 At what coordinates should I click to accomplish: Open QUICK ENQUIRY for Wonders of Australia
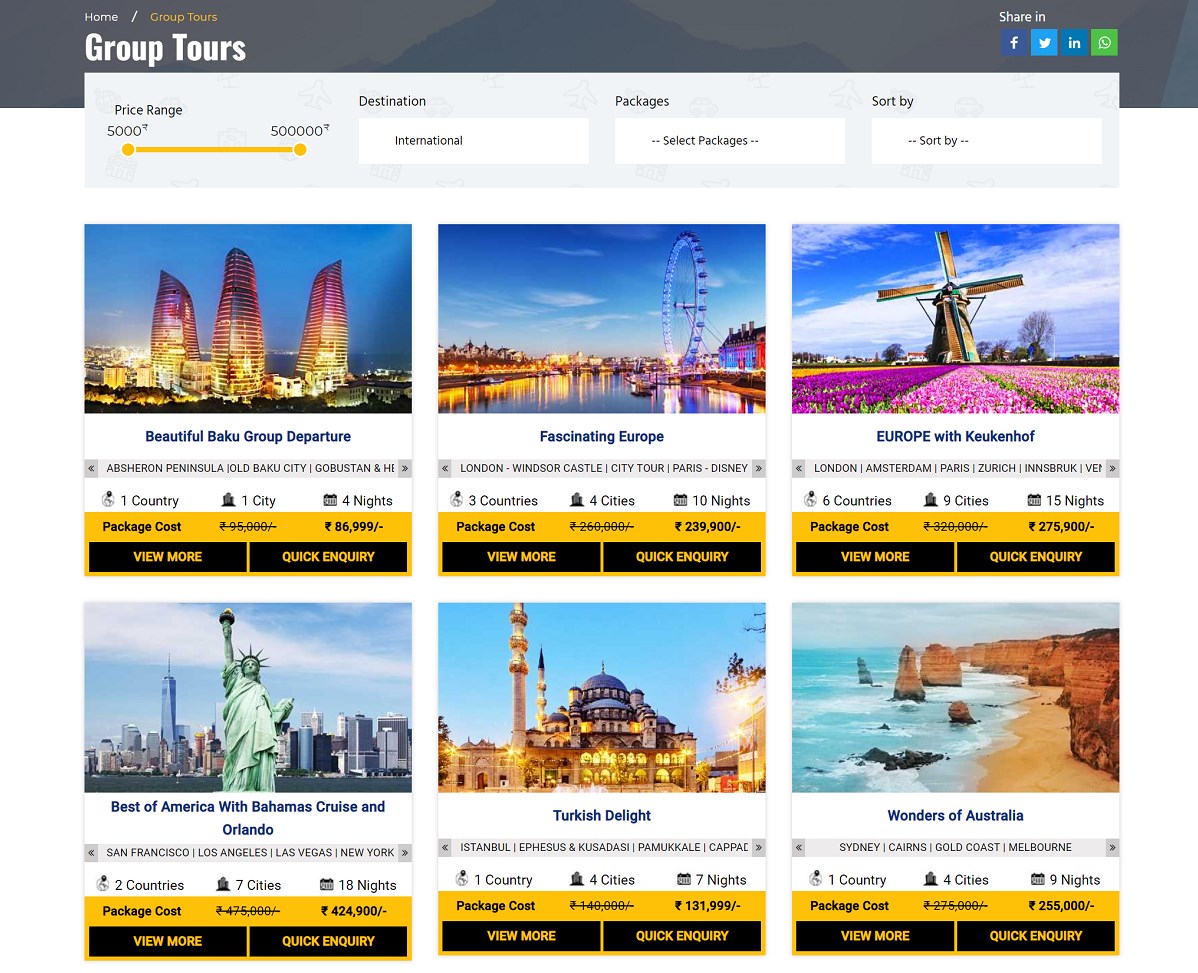[x=1036, y=936]
